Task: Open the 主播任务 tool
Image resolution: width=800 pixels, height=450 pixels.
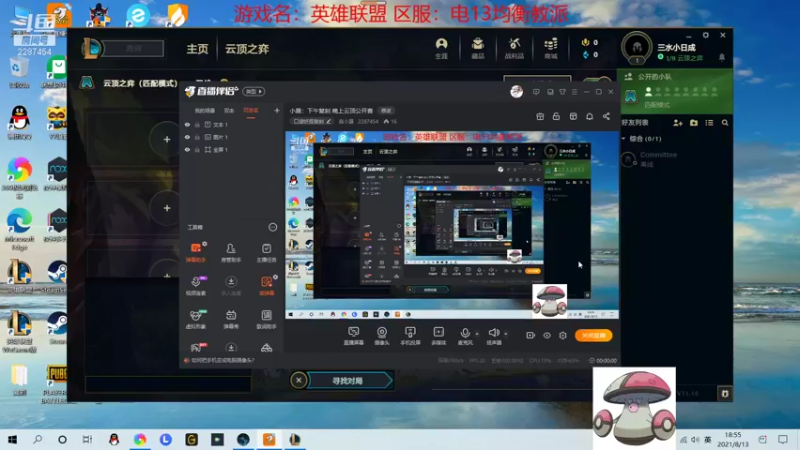Action: point(266,252)
